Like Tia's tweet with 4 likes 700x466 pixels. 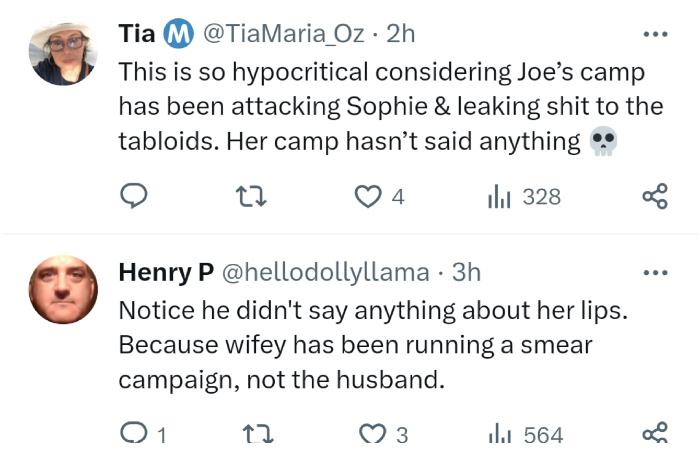click(x=370, y=197)
